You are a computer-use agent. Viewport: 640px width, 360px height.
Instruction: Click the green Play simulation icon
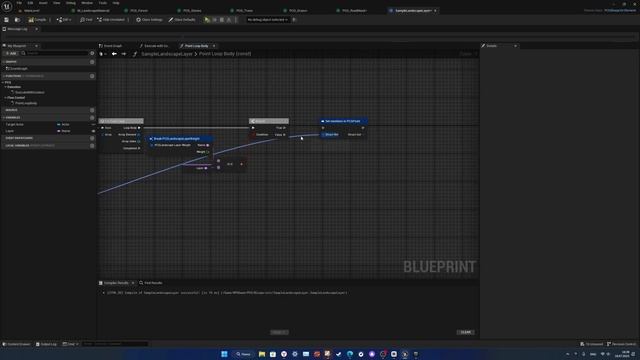point(207,20)
